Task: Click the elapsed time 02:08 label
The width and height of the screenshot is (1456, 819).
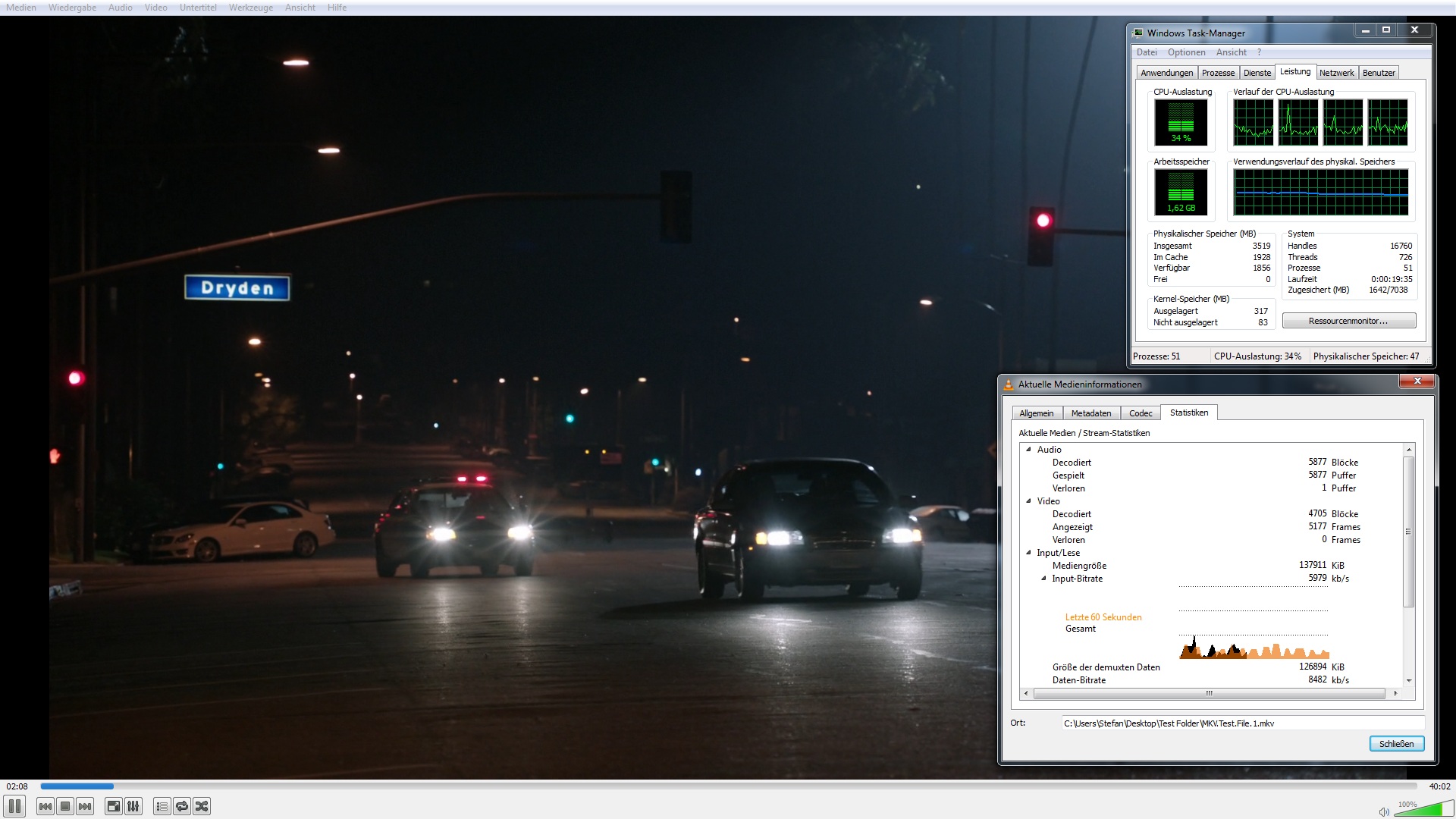Action: pyautogui.click(x=17, y=786)
